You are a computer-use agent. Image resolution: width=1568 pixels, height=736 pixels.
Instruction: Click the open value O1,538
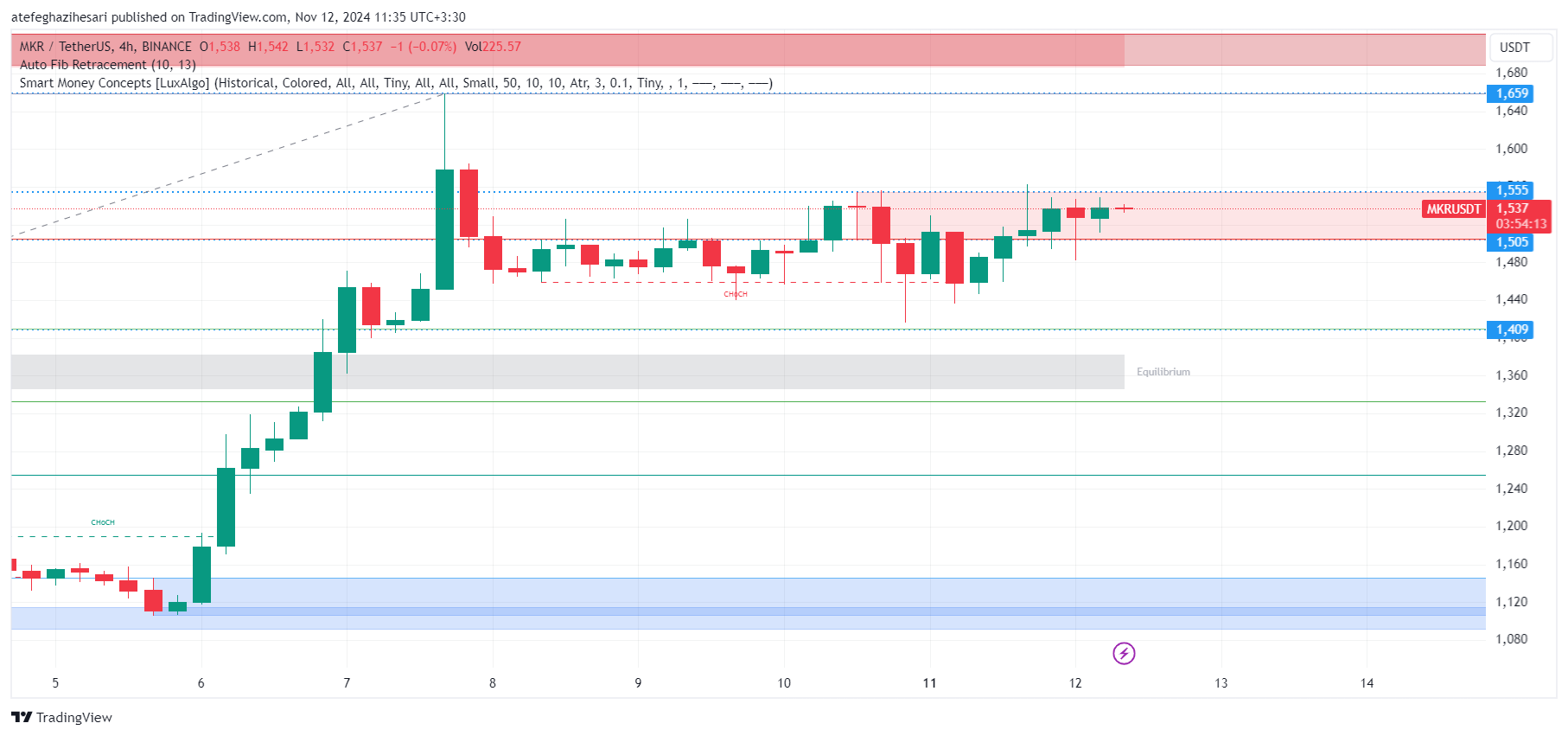click(220, 47)
